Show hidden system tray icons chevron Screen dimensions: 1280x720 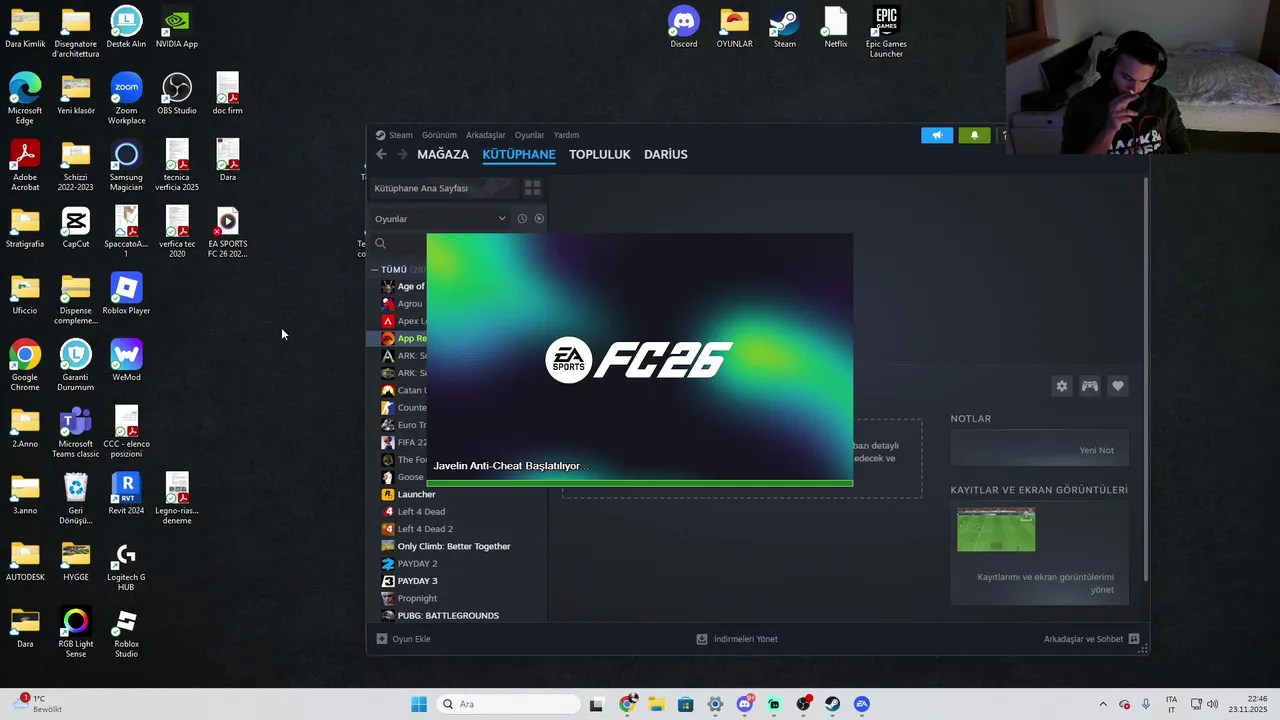(x=1103, y=704)
